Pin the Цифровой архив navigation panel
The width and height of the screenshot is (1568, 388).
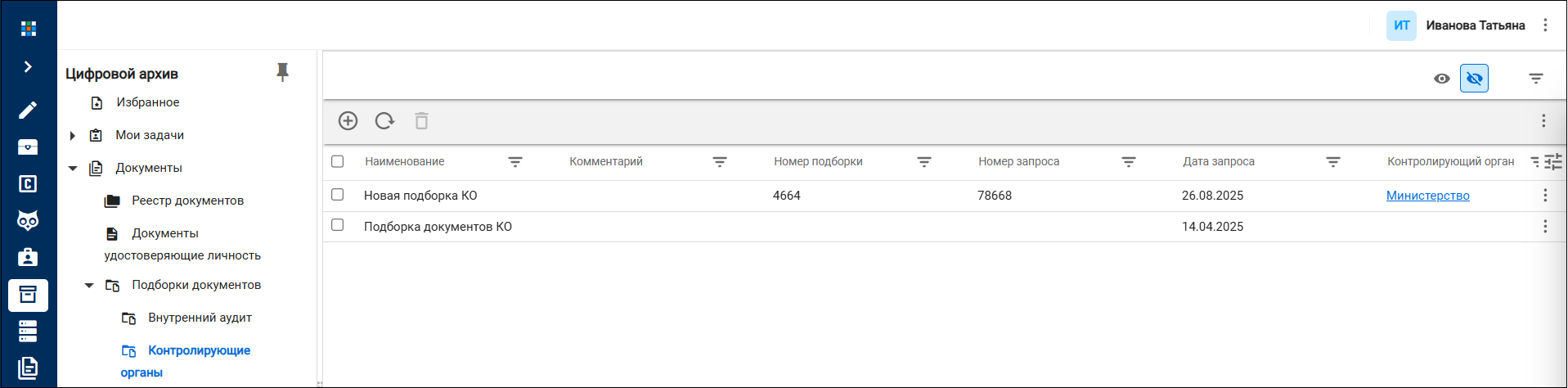tap(282, 73)
